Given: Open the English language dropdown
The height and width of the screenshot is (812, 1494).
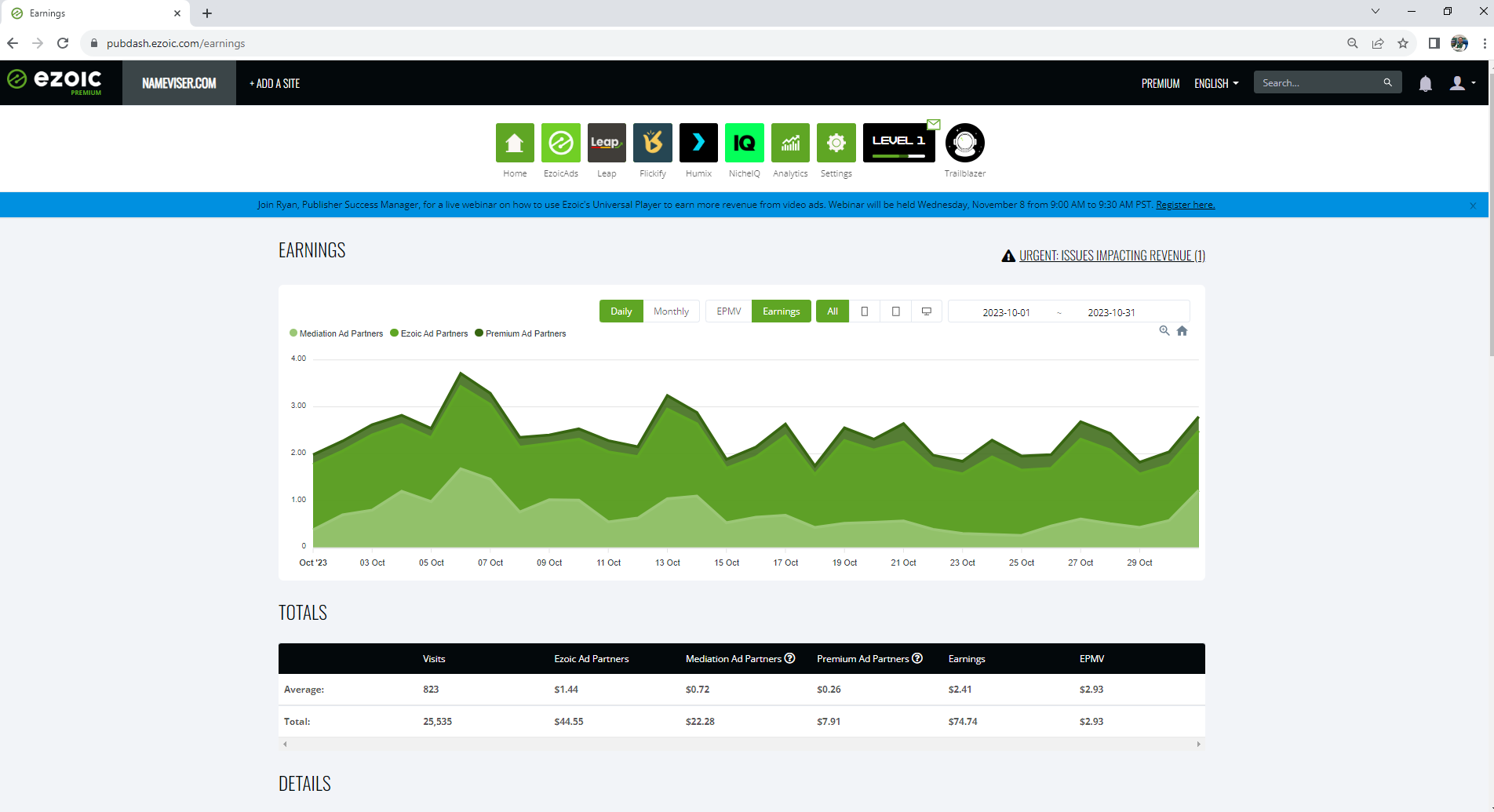Looking at the screenshot, I should [x=1216, y=83].
